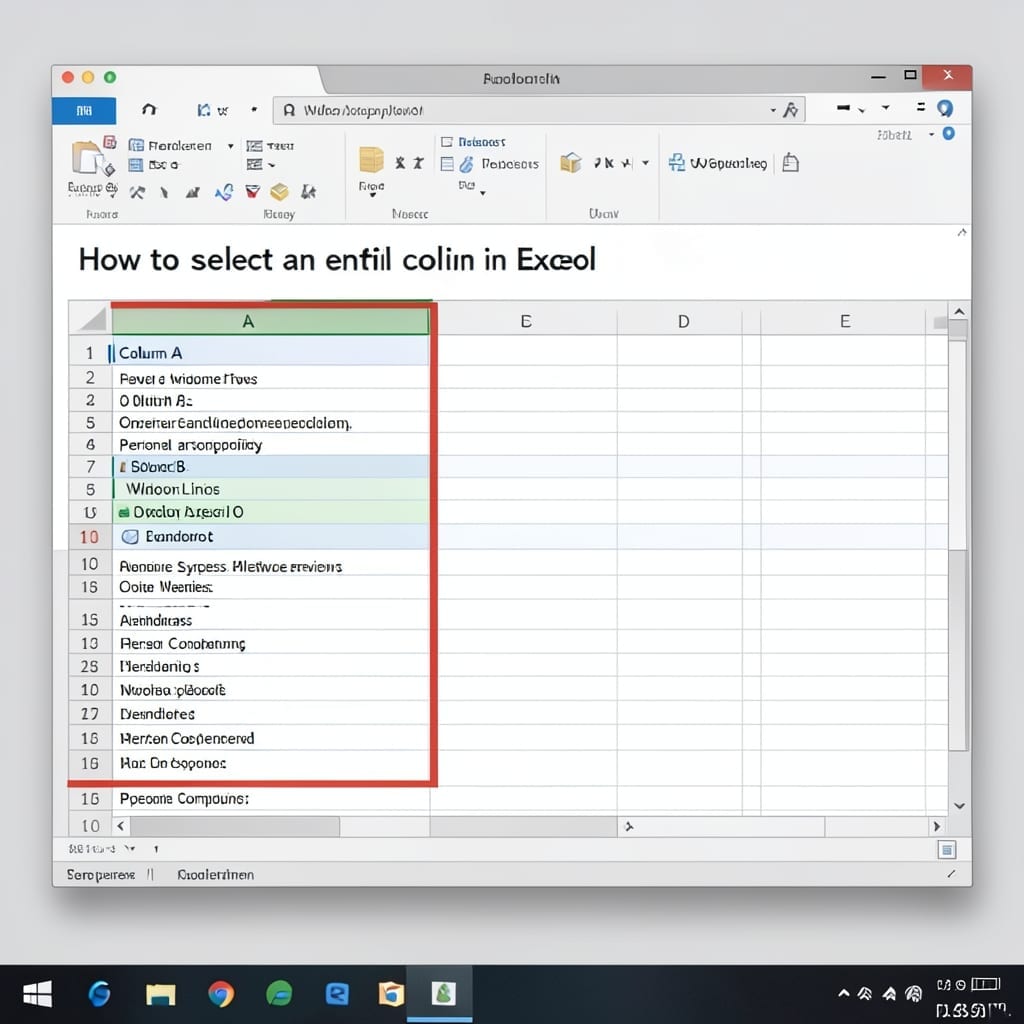The height and width of the screenshot is (1024, 1024).
Task: Click the blue swirl icon in ribbon
Action: [x=224, y=192]
